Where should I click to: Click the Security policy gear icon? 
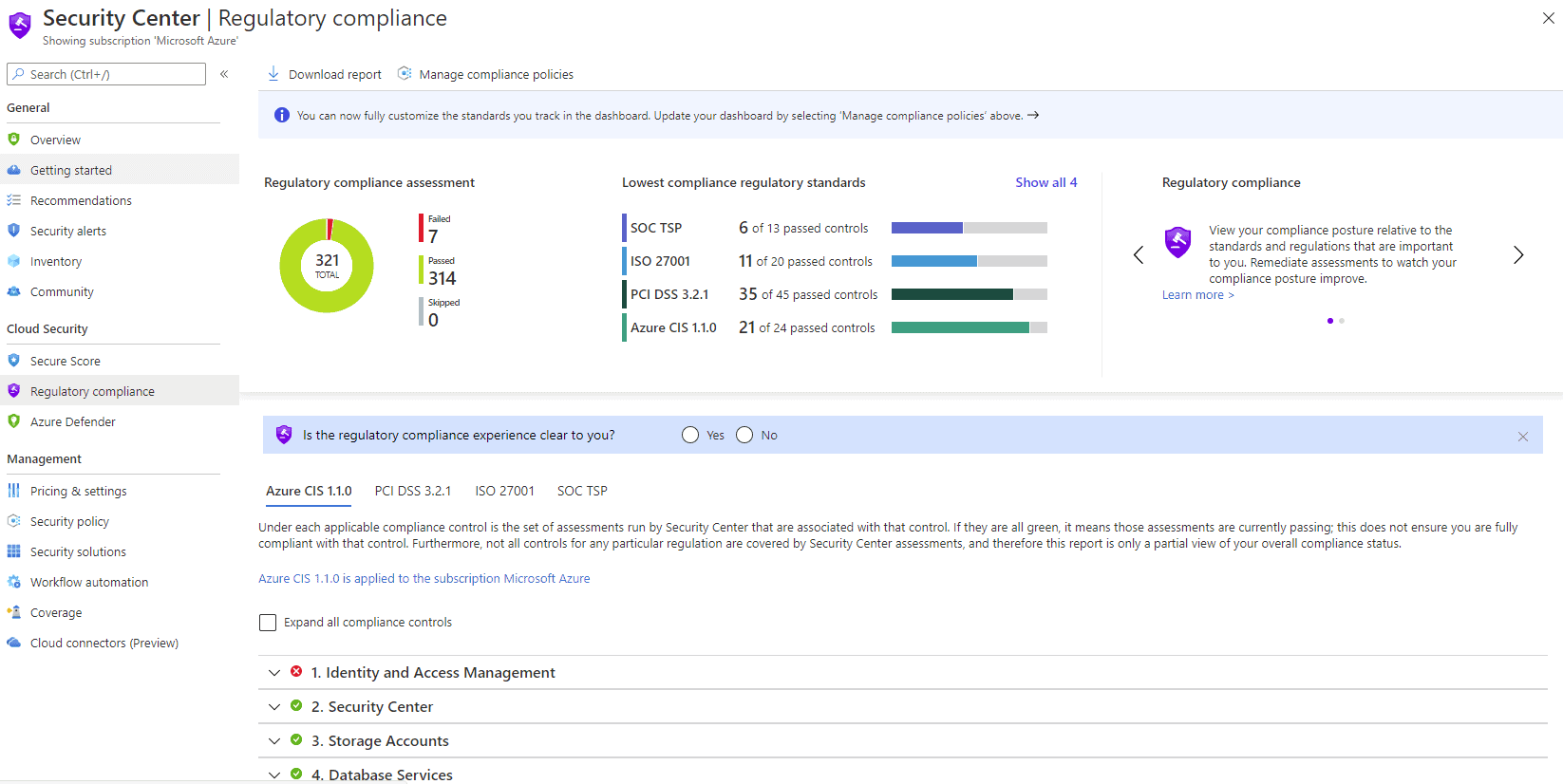pyautogui.click(x=13, y=521)
